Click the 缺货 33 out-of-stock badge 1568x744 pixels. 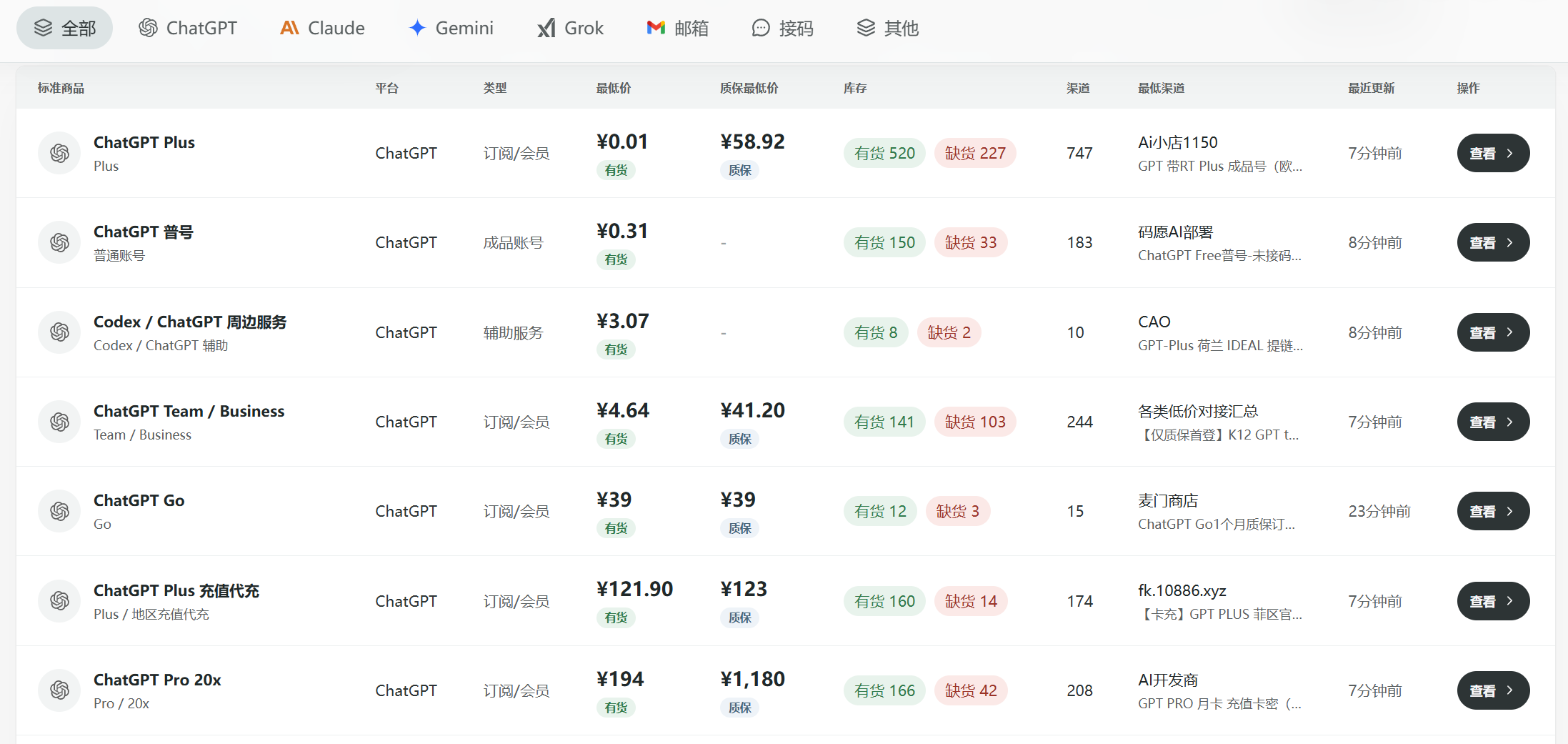[x=971, y=242]
